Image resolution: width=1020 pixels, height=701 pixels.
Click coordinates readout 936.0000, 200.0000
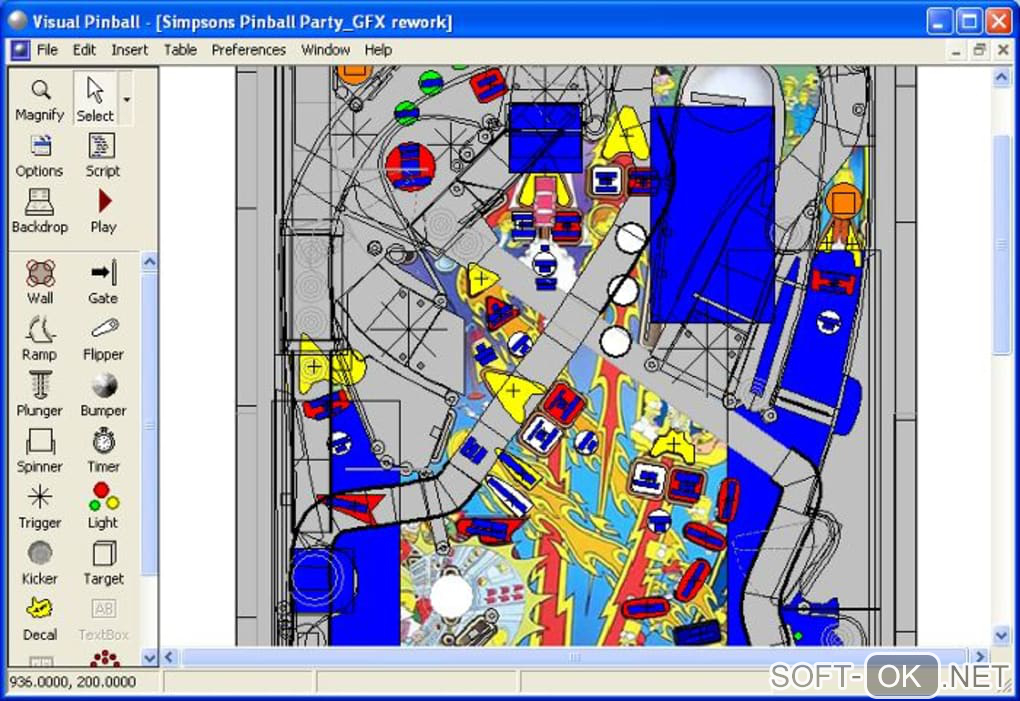click(72, 681)
